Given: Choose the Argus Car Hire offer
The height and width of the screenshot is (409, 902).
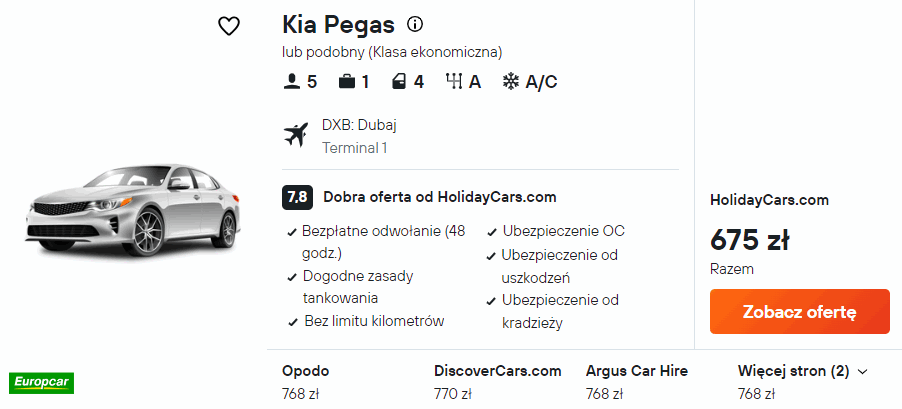Looking at the screenshot, I should pyautogui.click(x=637, y=381).
